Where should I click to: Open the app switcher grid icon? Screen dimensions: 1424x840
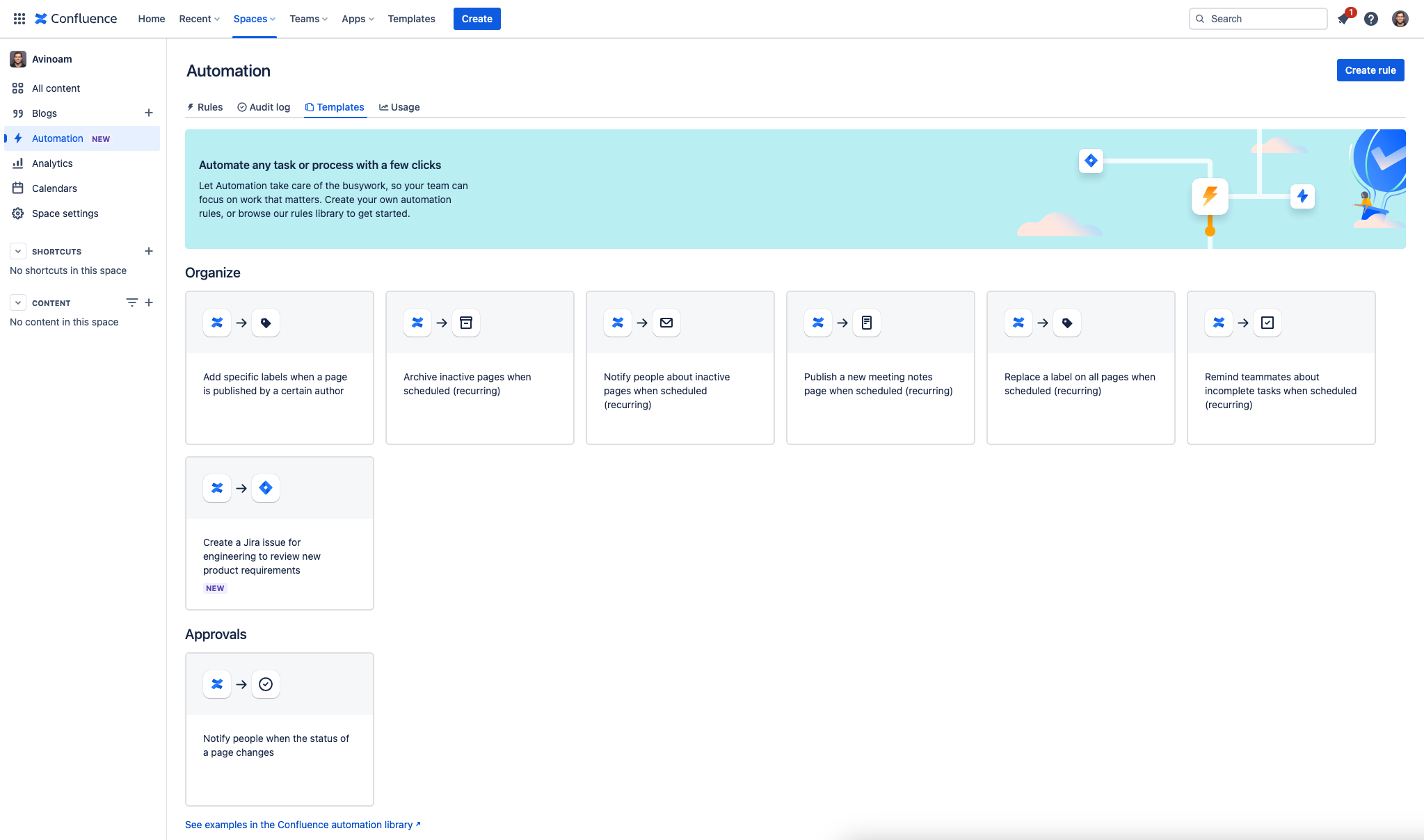[19, 18]
